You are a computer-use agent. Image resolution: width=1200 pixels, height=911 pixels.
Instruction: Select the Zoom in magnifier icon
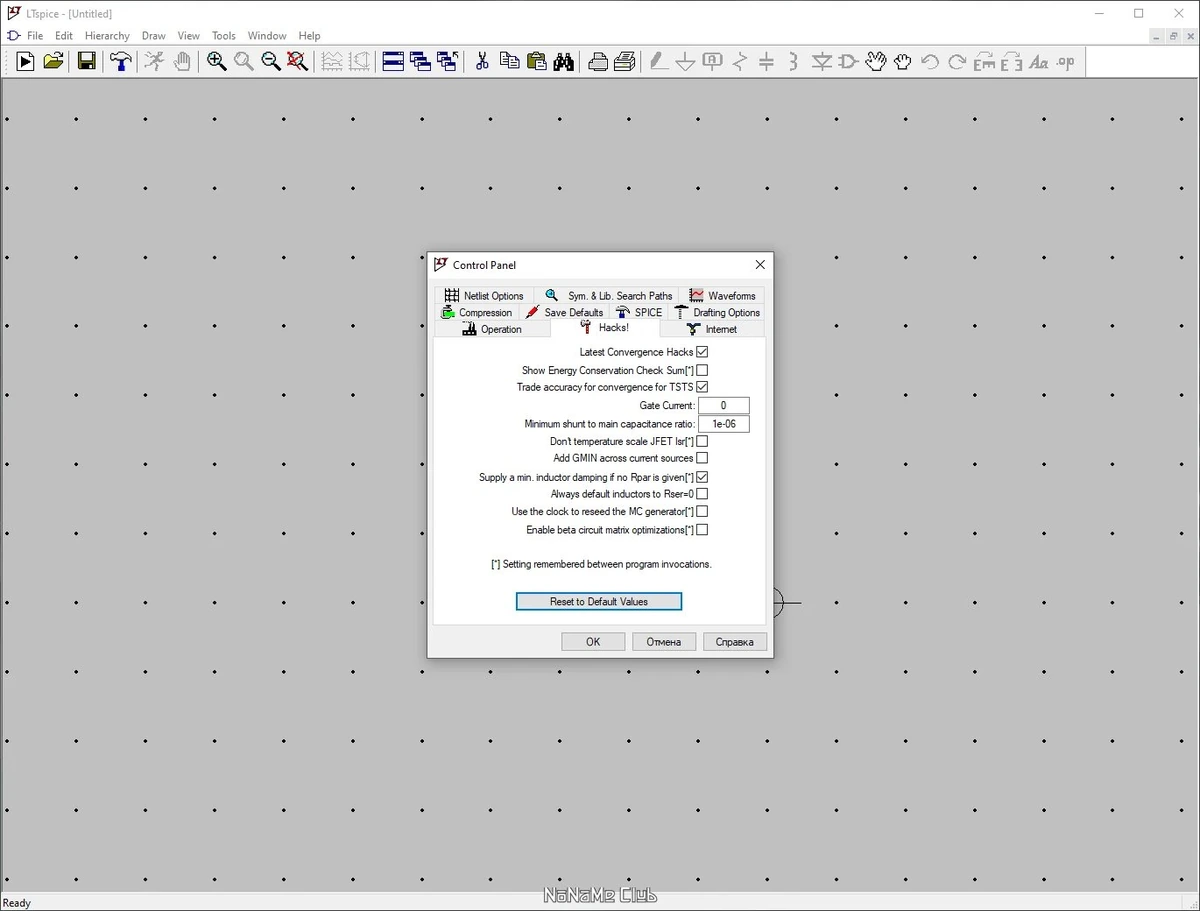point(217,61)
